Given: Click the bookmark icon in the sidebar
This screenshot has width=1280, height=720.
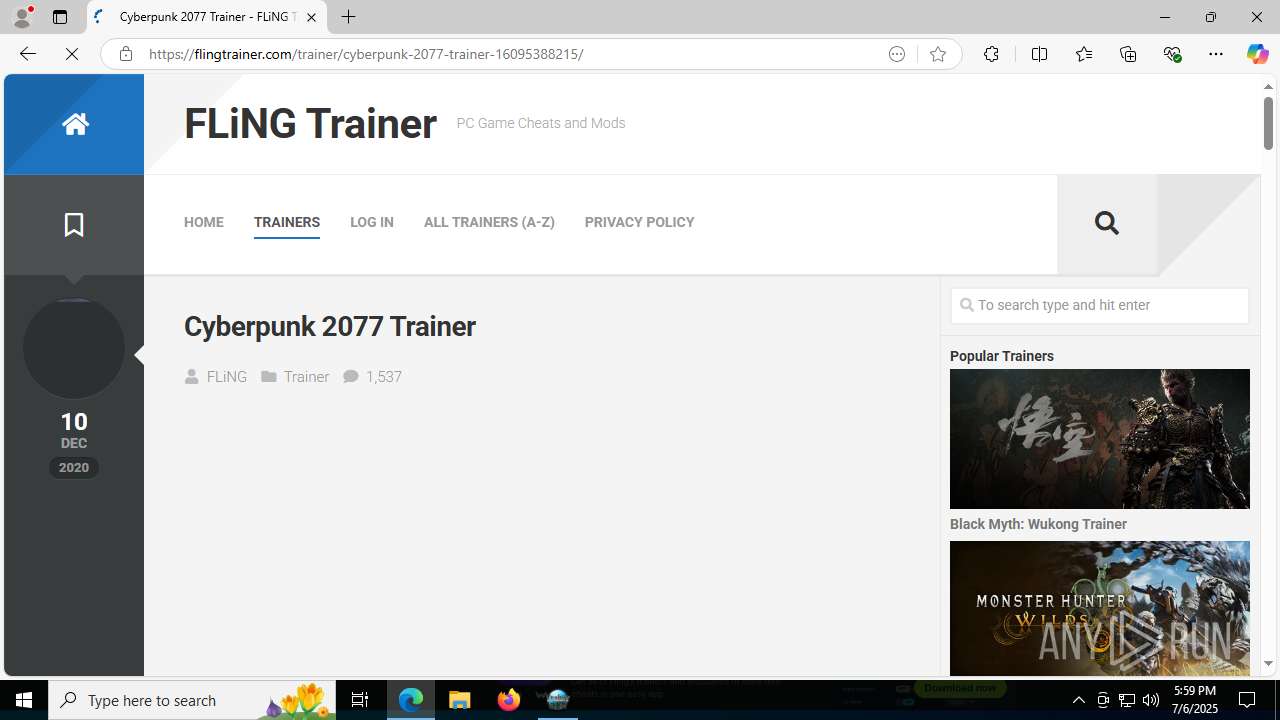Looking at the screenshot, I should [x=74, y=224].
